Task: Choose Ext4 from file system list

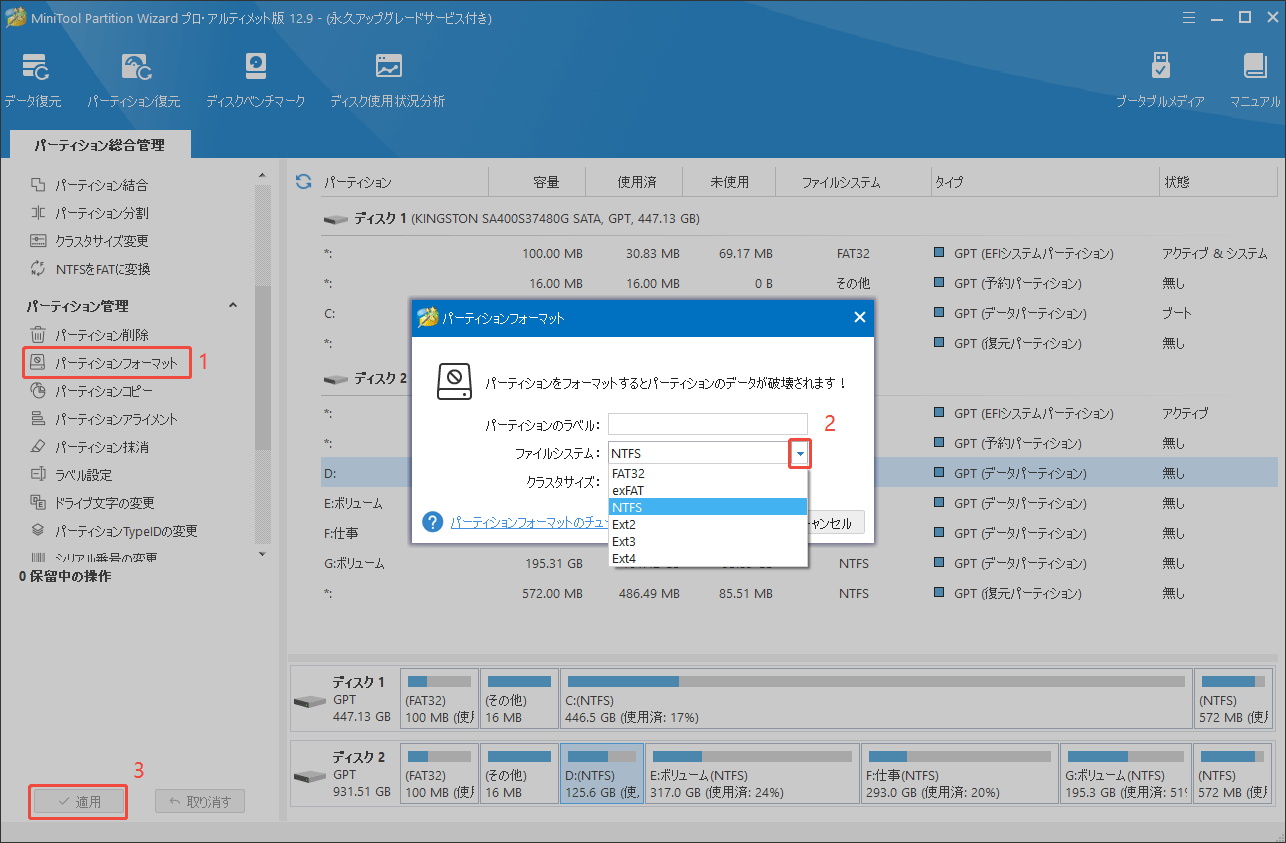Action: click(708, 558)
